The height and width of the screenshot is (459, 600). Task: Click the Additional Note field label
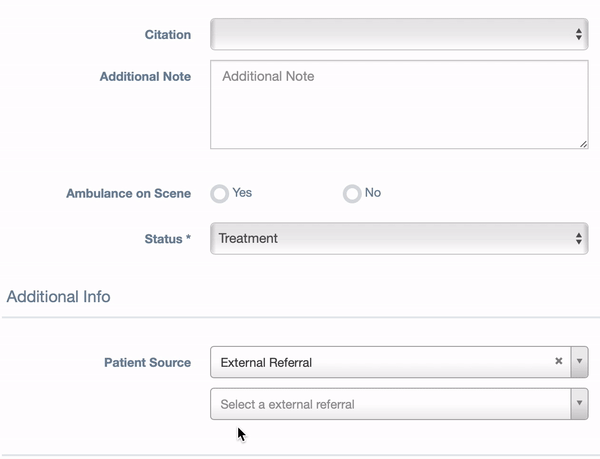click(x=145, y=76)
